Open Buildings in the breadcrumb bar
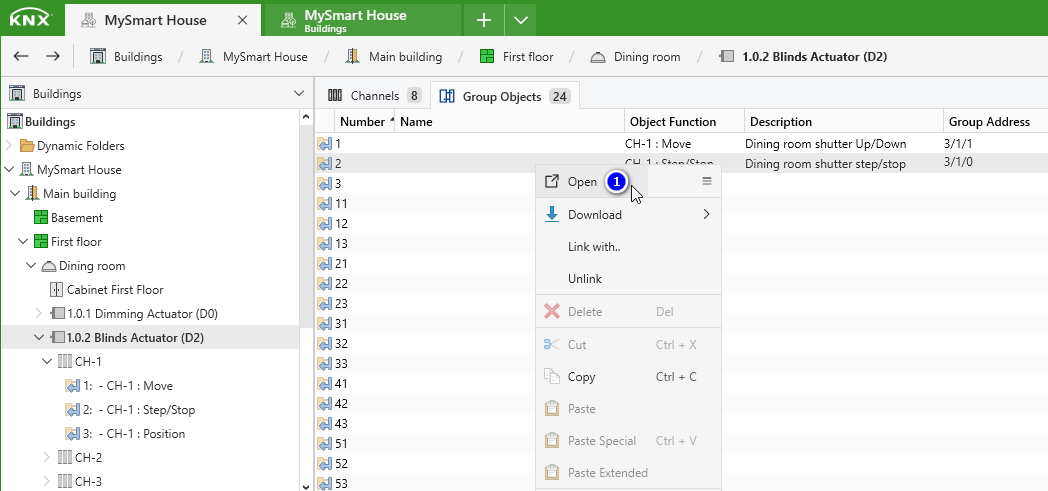Image resolution: width=1048 pixels, height=491 pixels. click(126, 57)
